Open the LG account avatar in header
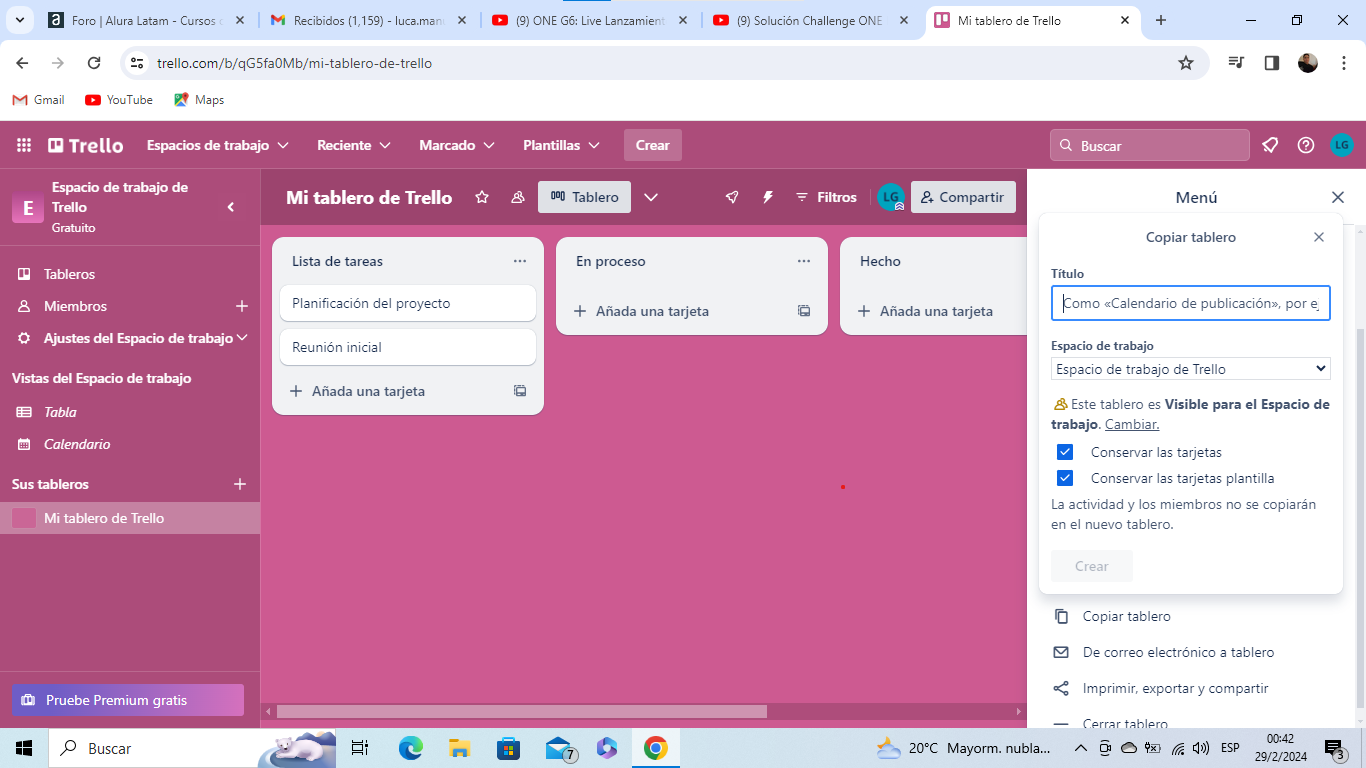This screenshot has width=1366, height=768. coord(1342,145)
